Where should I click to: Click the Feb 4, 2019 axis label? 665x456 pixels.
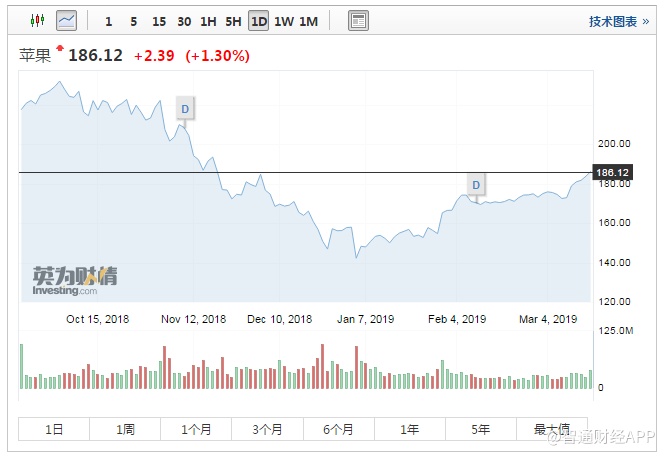457,319
